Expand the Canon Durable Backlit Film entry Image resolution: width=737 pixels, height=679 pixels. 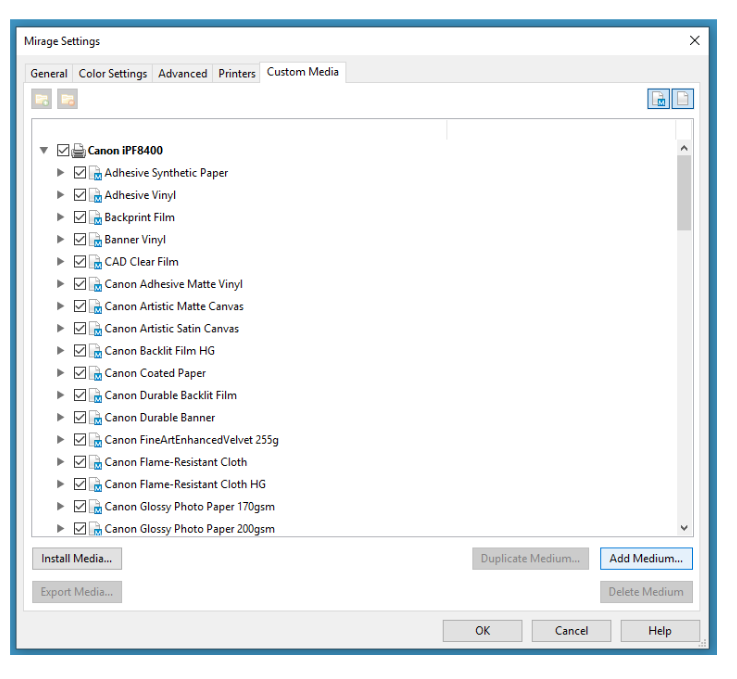point(60,395)
